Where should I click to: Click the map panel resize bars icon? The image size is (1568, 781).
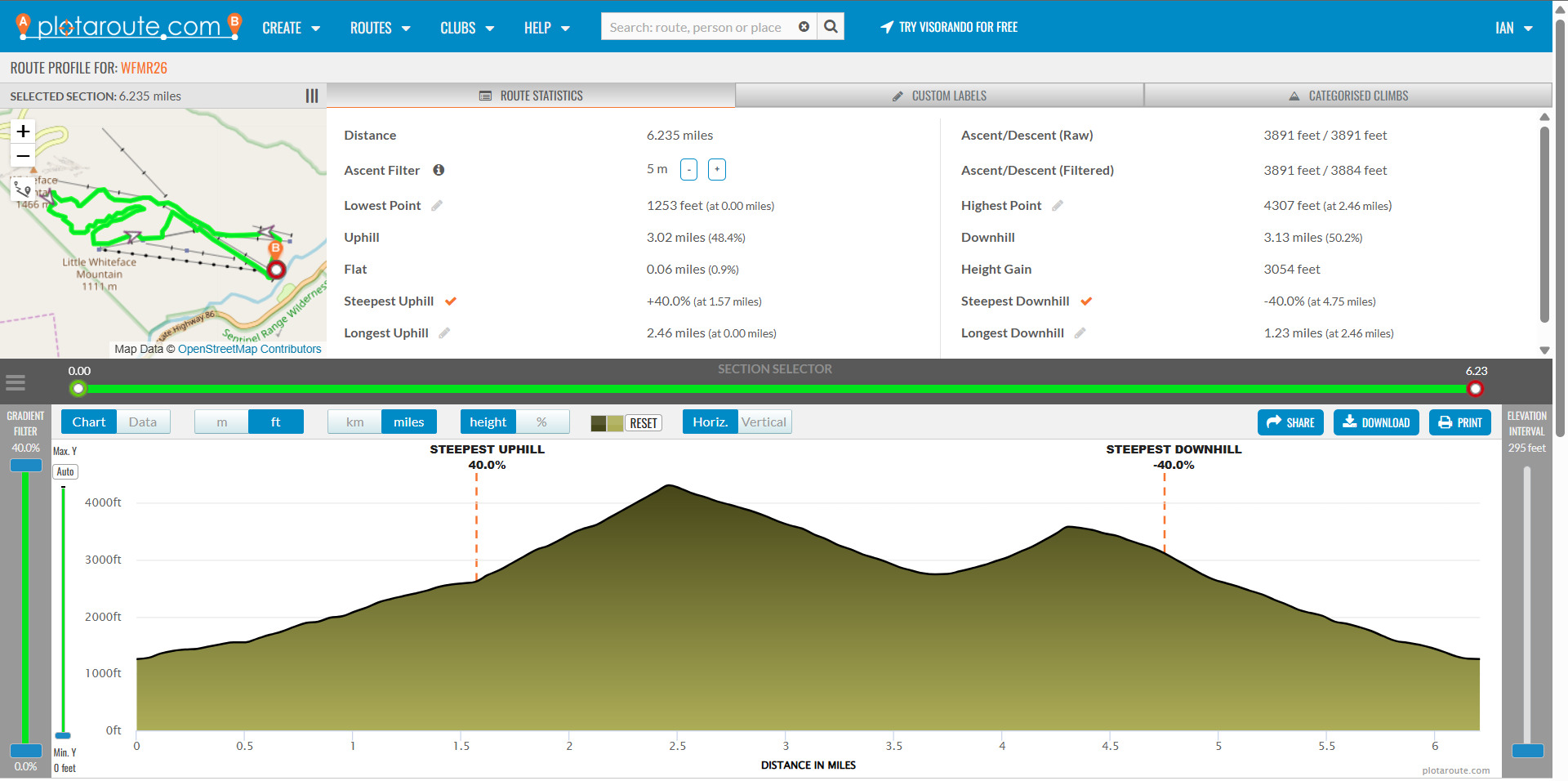click(x=311, y=96)
